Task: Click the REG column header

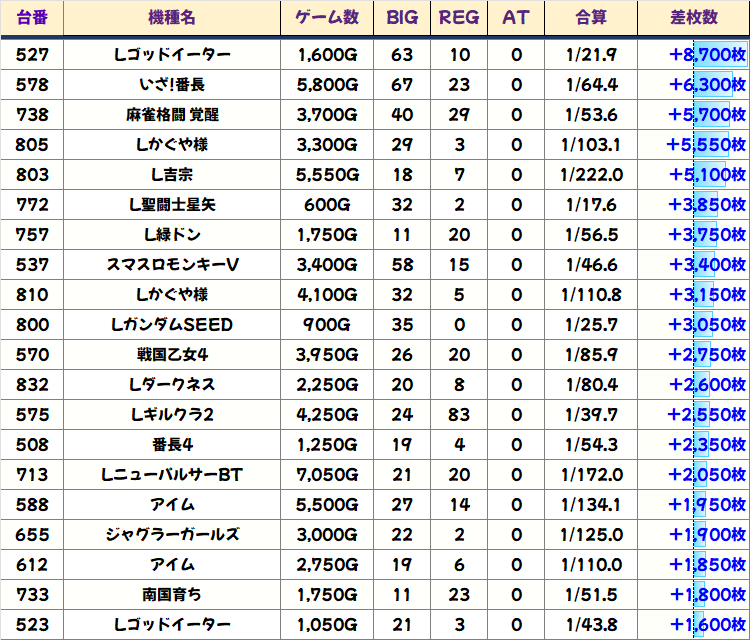Action: (459, 18)
